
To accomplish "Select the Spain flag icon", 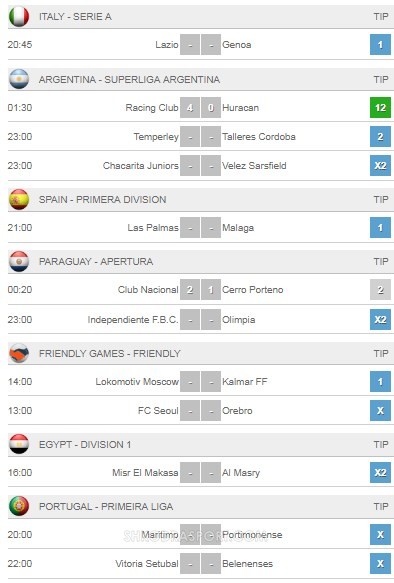I will click(19, 199).
